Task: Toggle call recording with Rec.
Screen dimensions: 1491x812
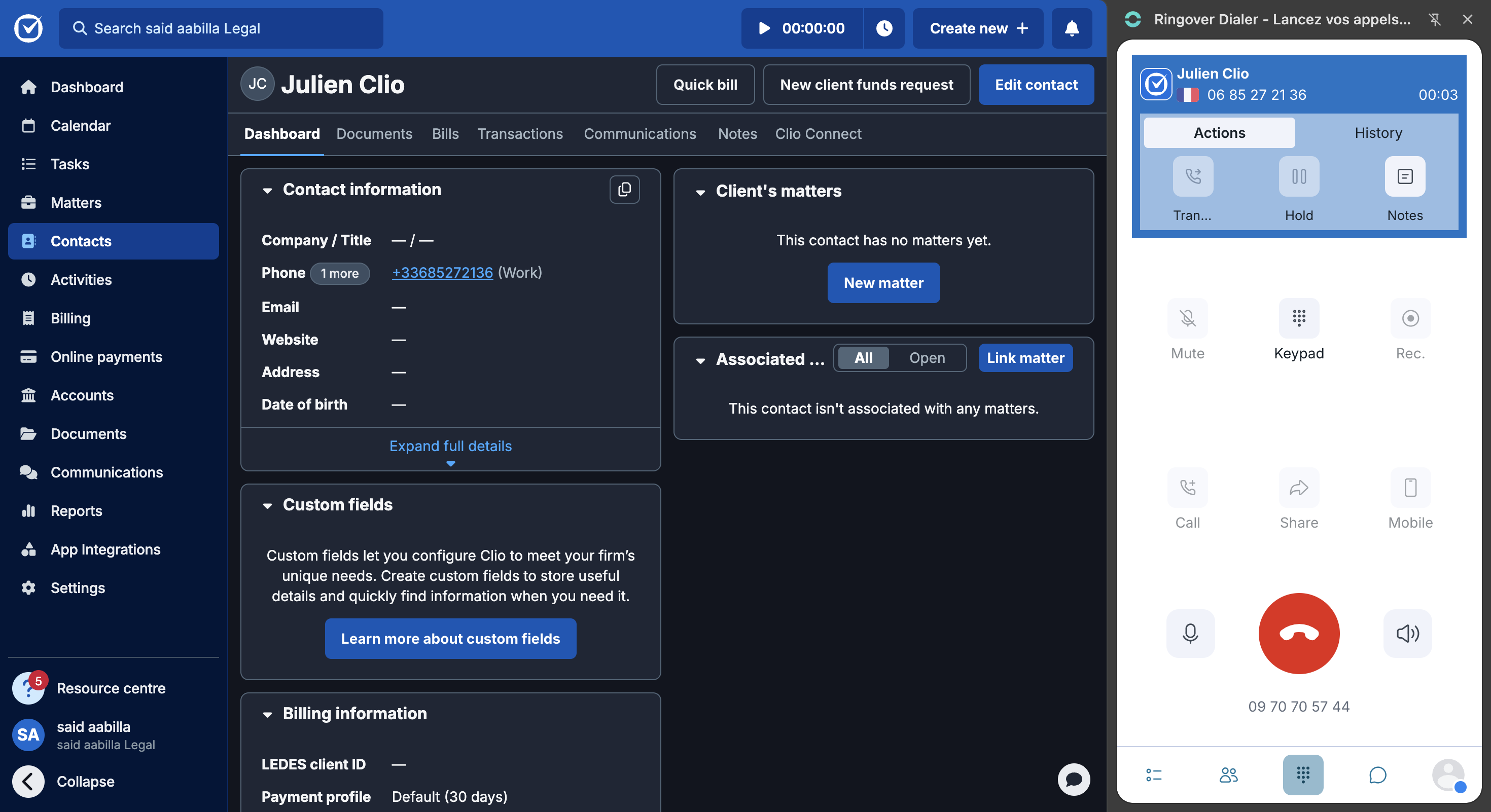Action: (x=1410, y=318)
